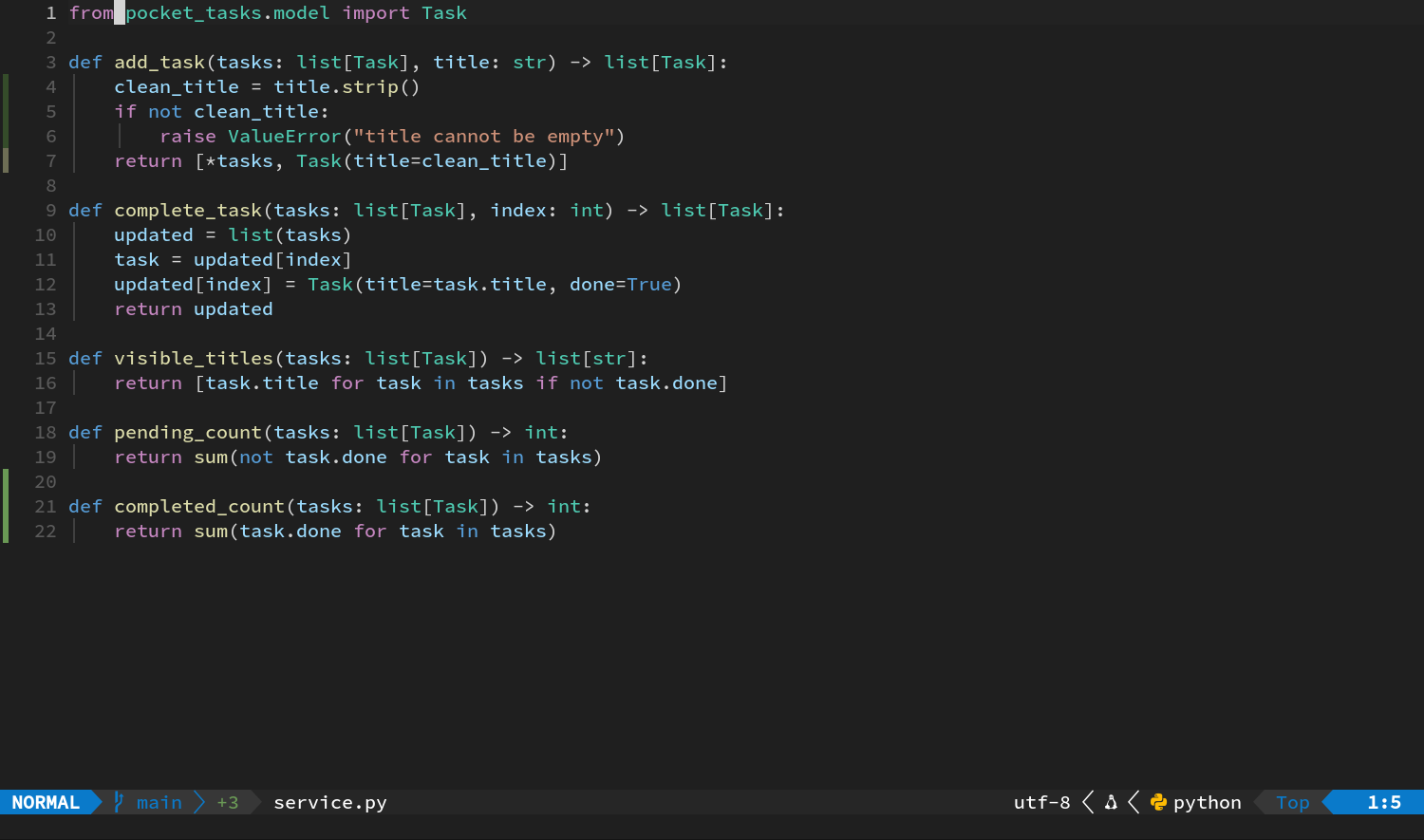The height and width of the screenshot is (840, 1424).
Task: Click the 'raise' keyword
Action: coord(188,137)
